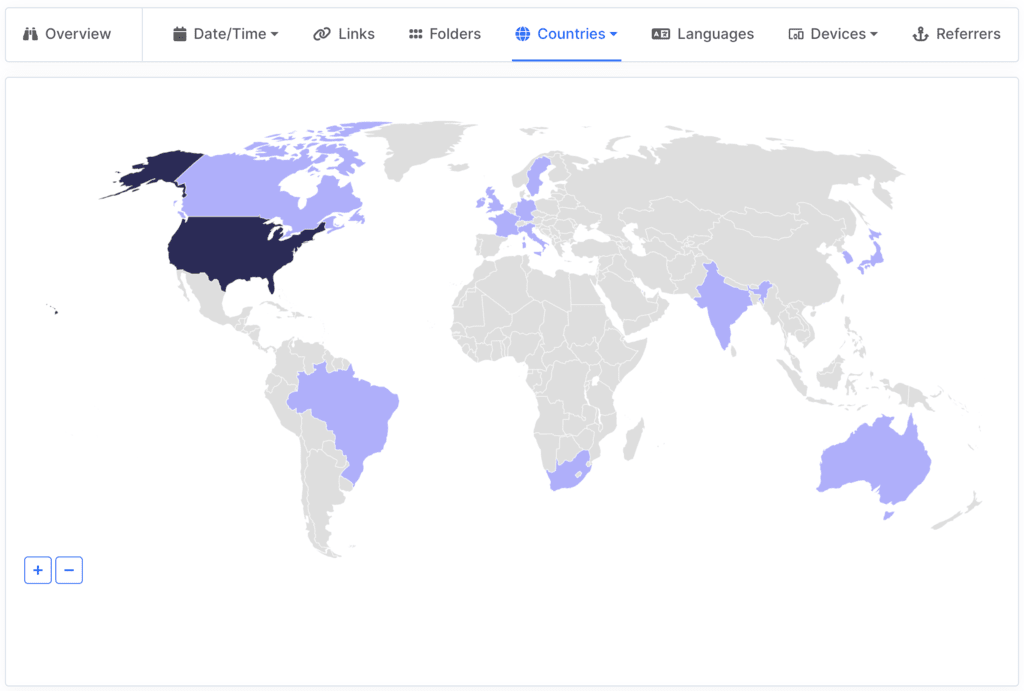1024x691 pixels.
Task: Click India on the world map
Action: (721, 303)
